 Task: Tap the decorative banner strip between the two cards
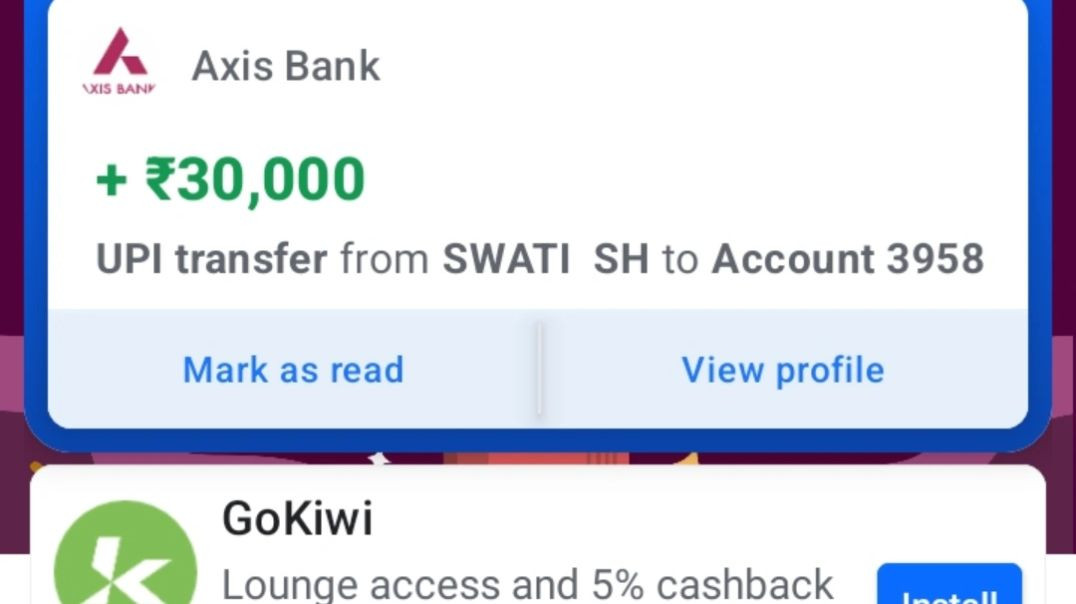click(x=538, y=459)
